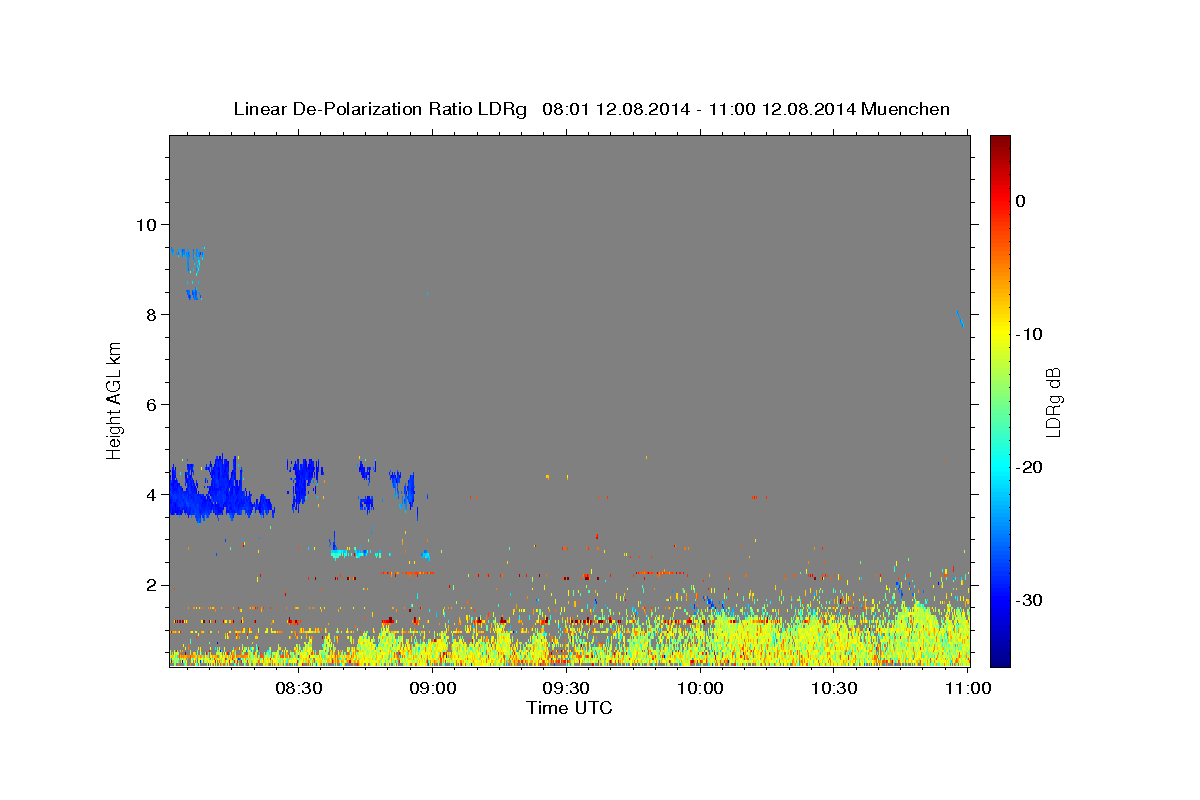Click the height tick label 10
1200x800 pixels.
146,224
